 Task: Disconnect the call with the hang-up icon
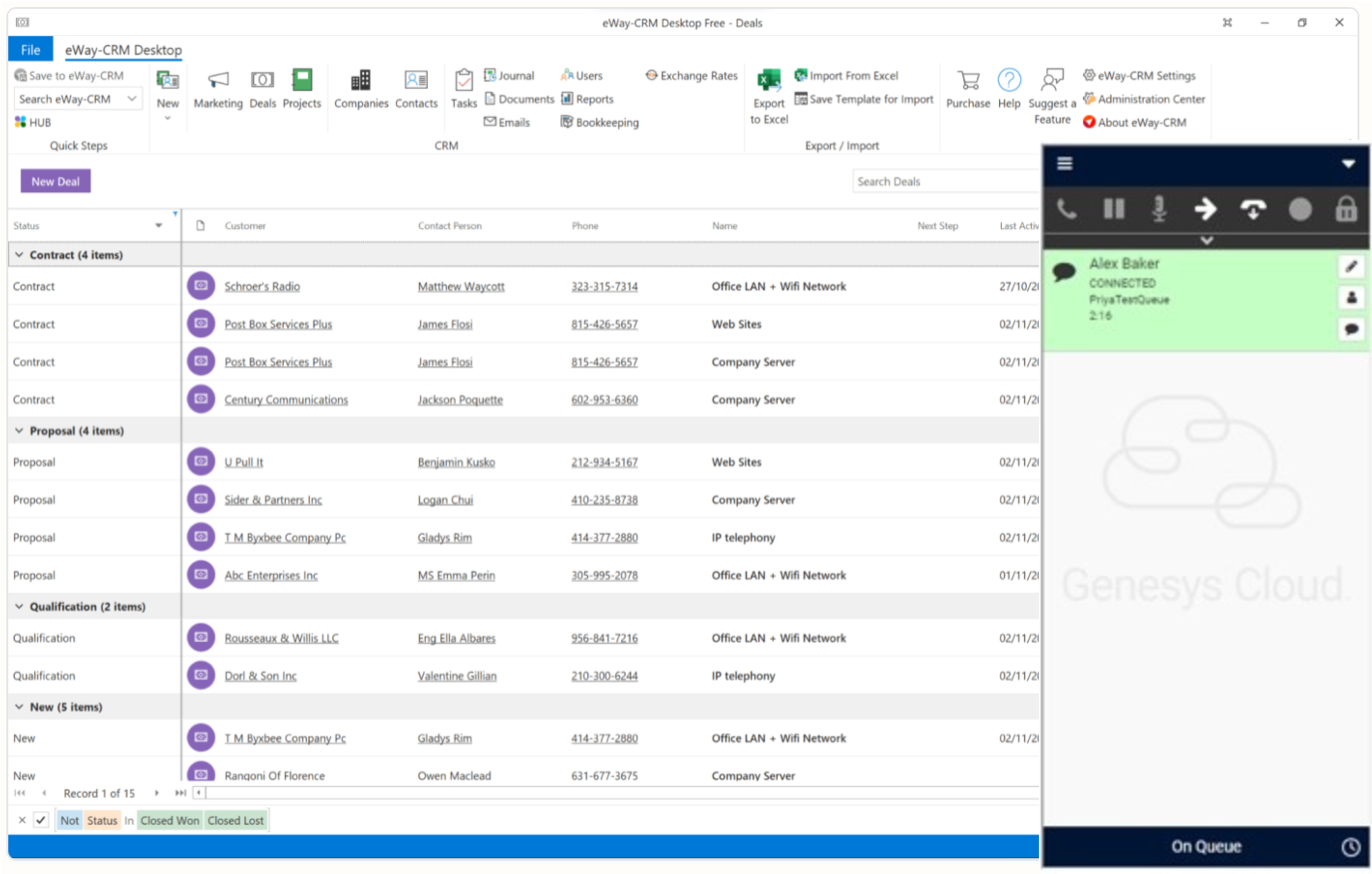[1253, 208]
